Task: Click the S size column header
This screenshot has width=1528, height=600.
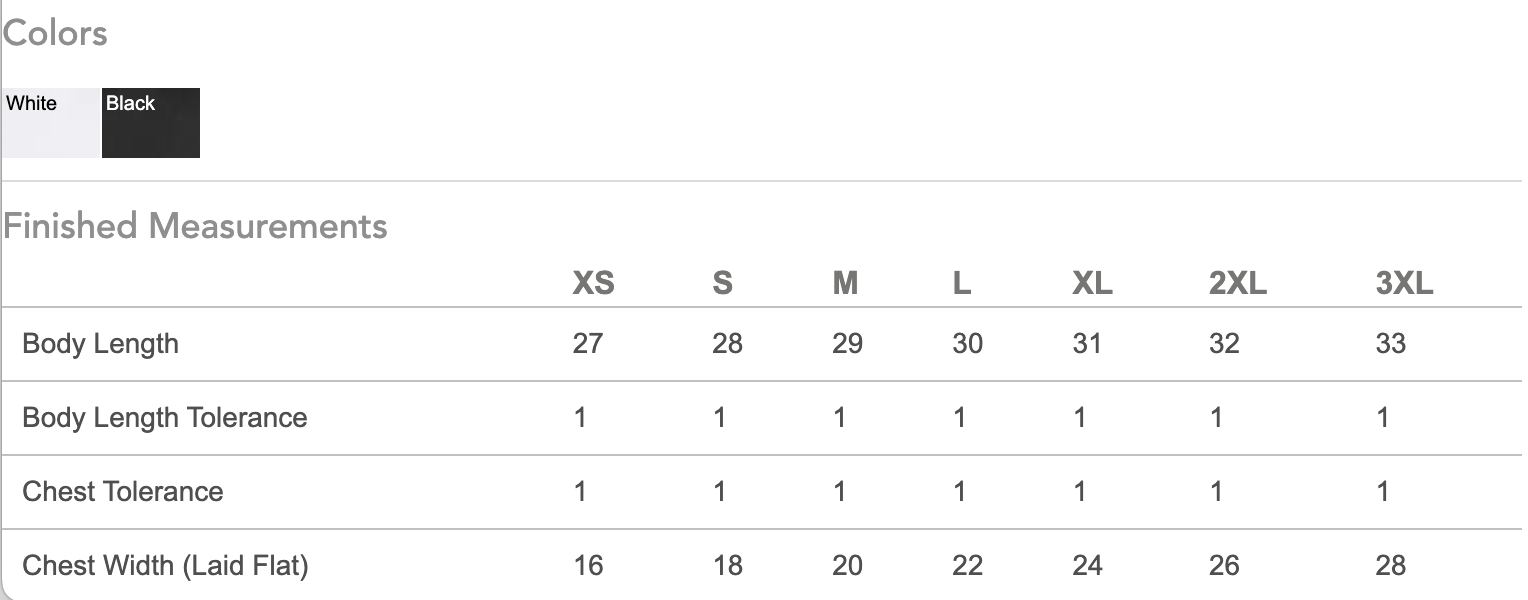Action: pos(722,284)
